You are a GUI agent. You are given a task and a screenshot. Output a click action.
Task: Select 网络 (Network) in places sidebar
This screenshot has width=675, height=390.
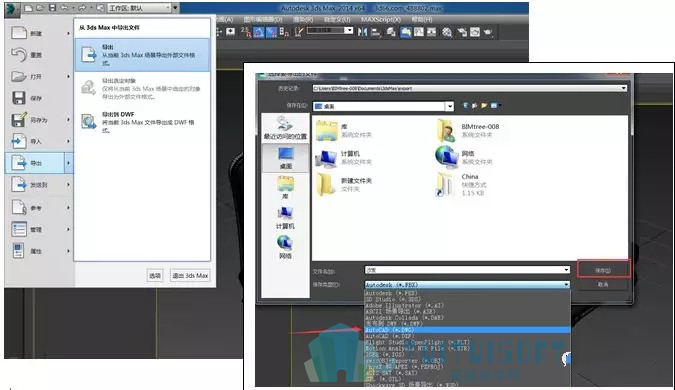(285, 248)
